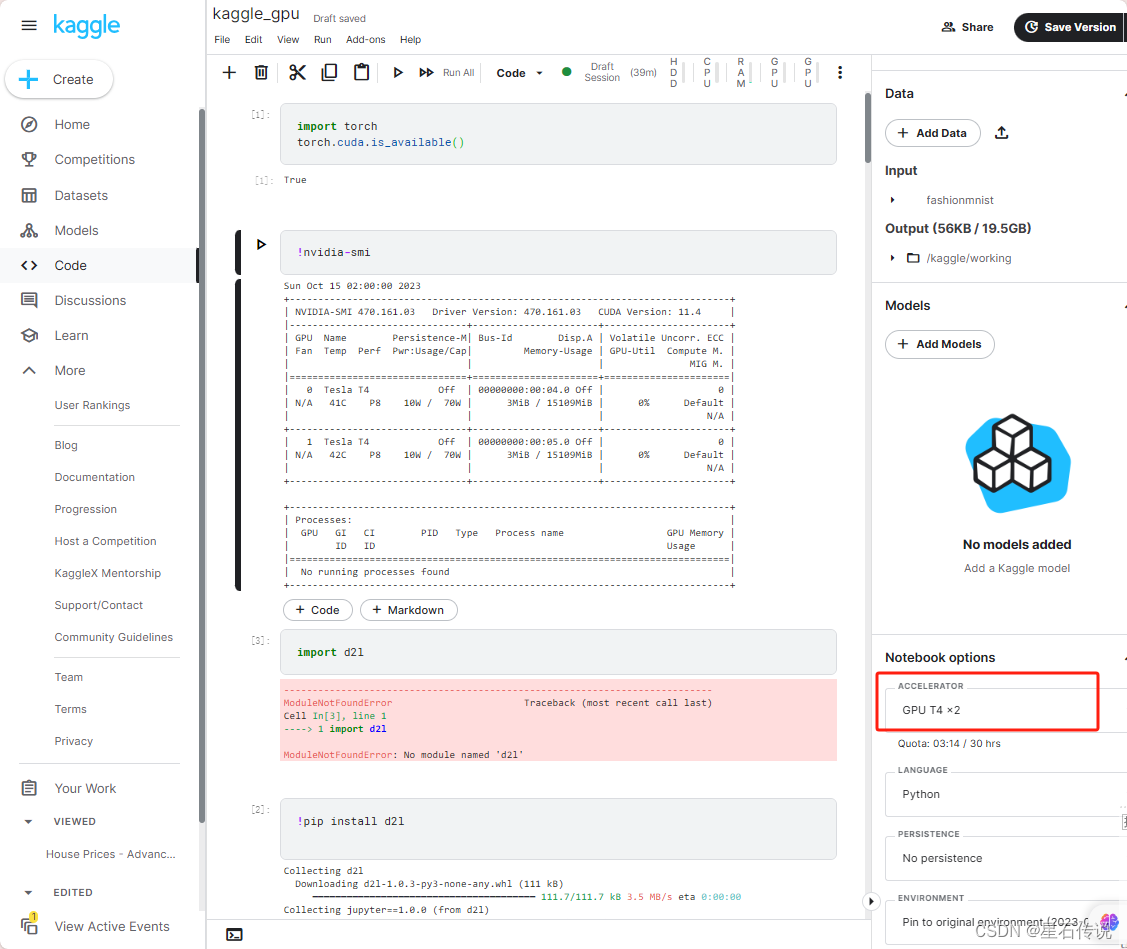Screen dimensions: 1127x949
Task: View Active Events icon
Action: click(x=29, y=925)
